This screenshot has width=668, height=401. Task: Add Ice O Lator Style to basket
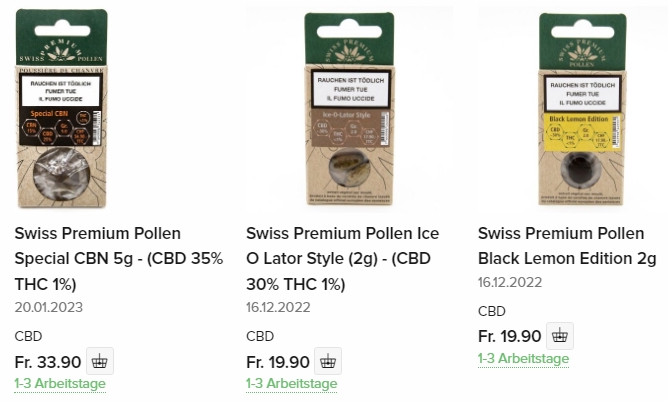pos(328,361)
